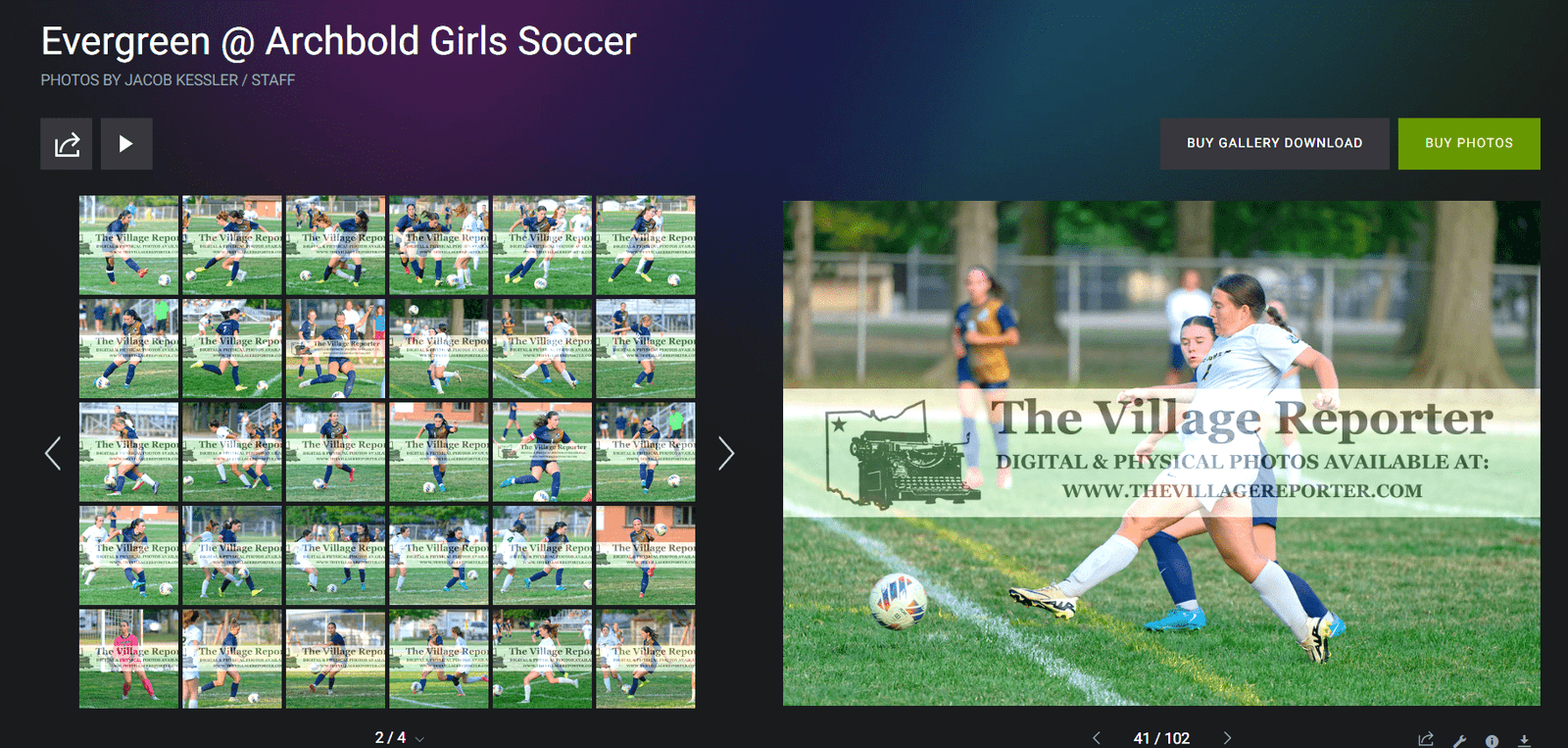Select the last thumbnail in the bottom row
This screenshot has height=748, width=1568.
tap(646, 659)
